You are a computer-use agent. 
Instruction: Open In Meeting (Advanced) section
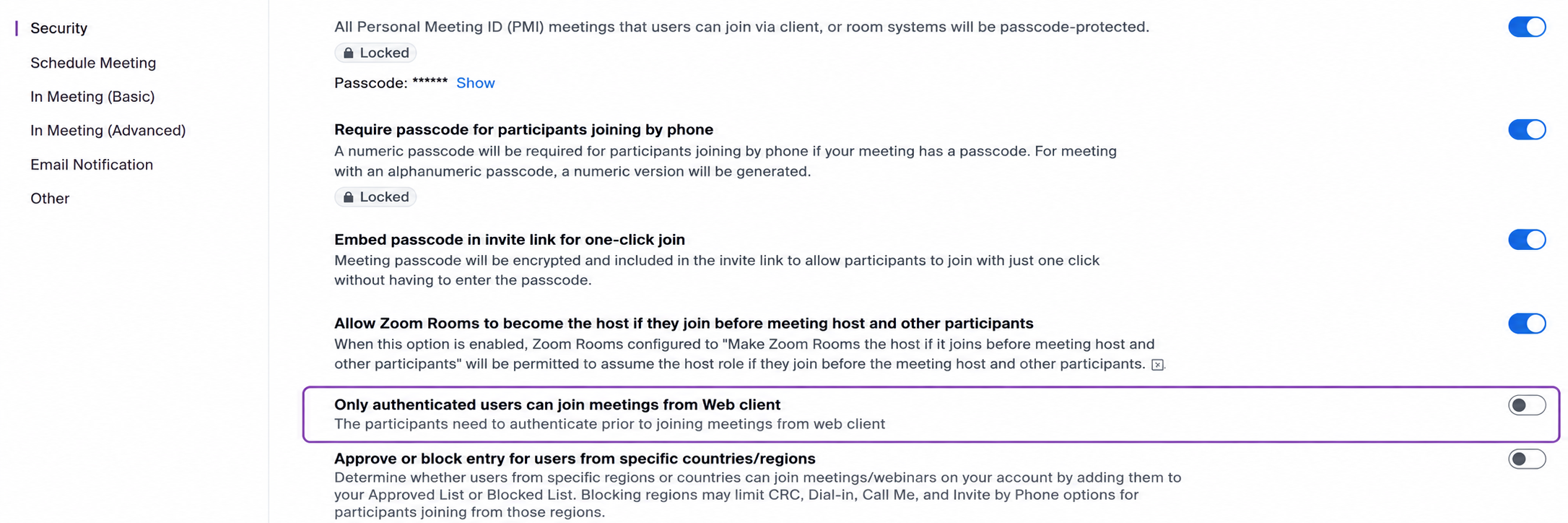pos(108,130)
